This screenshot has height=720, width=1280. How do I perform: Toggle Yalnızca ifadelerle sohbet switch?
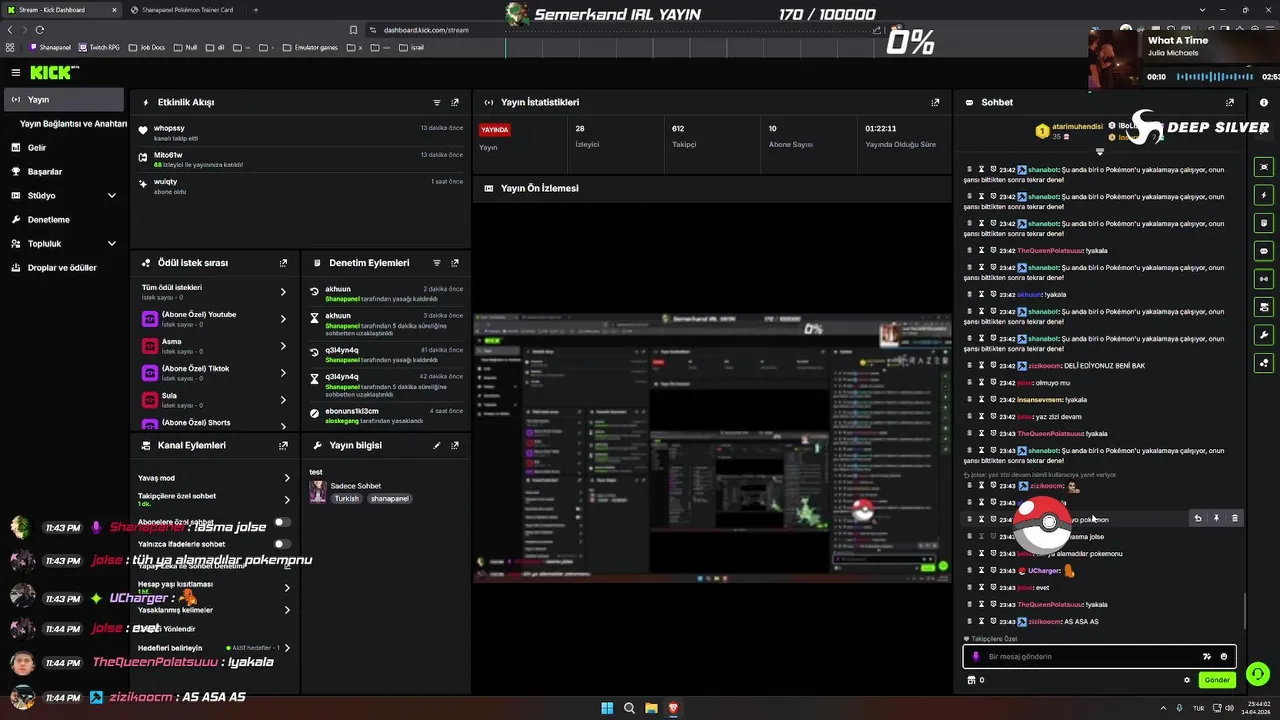tap(283, 544)
